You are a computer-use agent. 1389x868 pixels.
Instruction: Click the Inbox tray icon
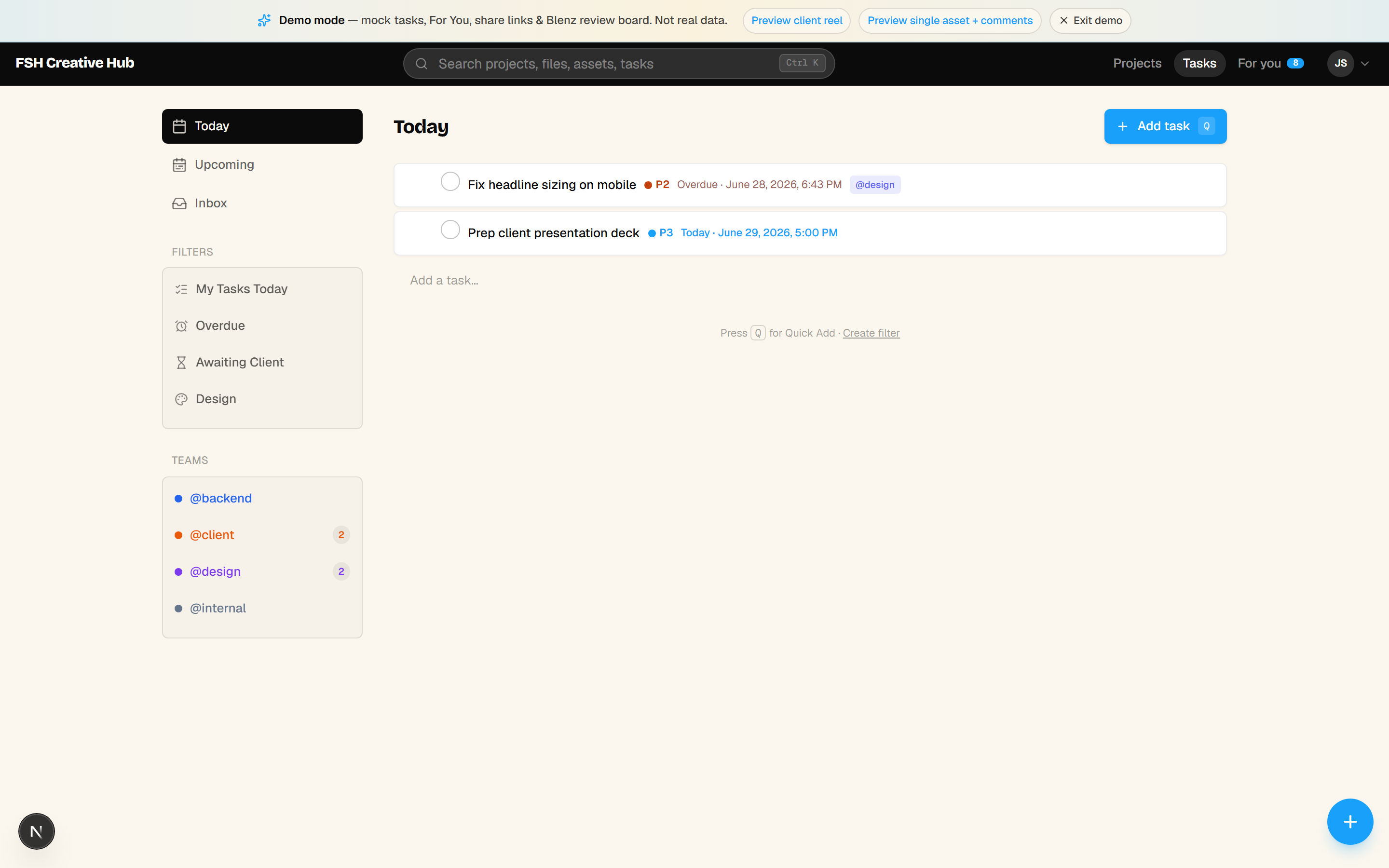click(179, 203)
